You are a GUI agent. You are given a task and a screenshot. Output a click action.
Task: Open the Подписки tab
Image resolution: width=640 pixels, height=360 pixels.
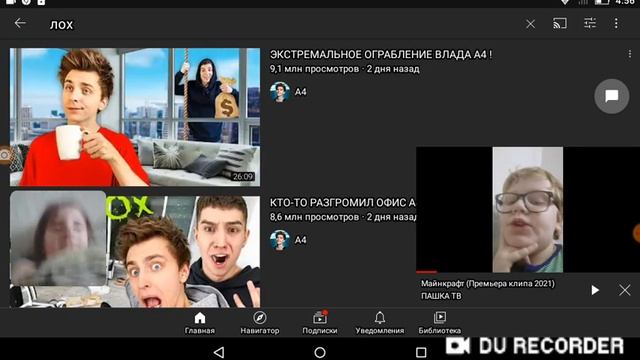coord(320,323)
